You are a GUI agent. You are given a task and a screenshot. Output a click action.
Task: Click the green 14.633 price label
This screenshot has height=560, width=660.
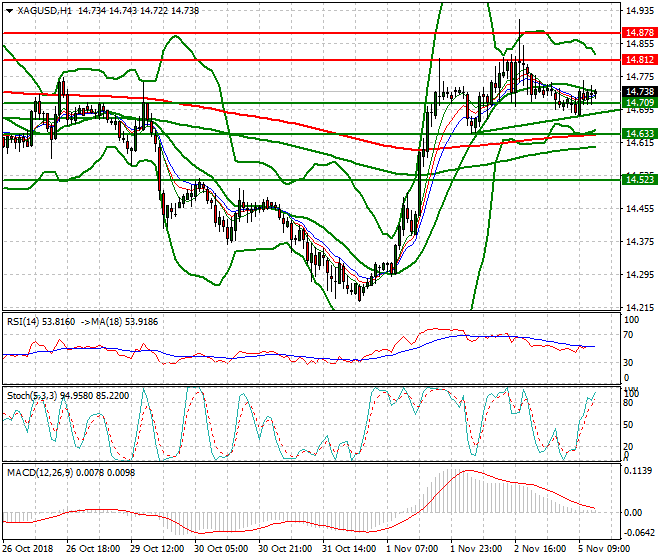click(639, 134)
